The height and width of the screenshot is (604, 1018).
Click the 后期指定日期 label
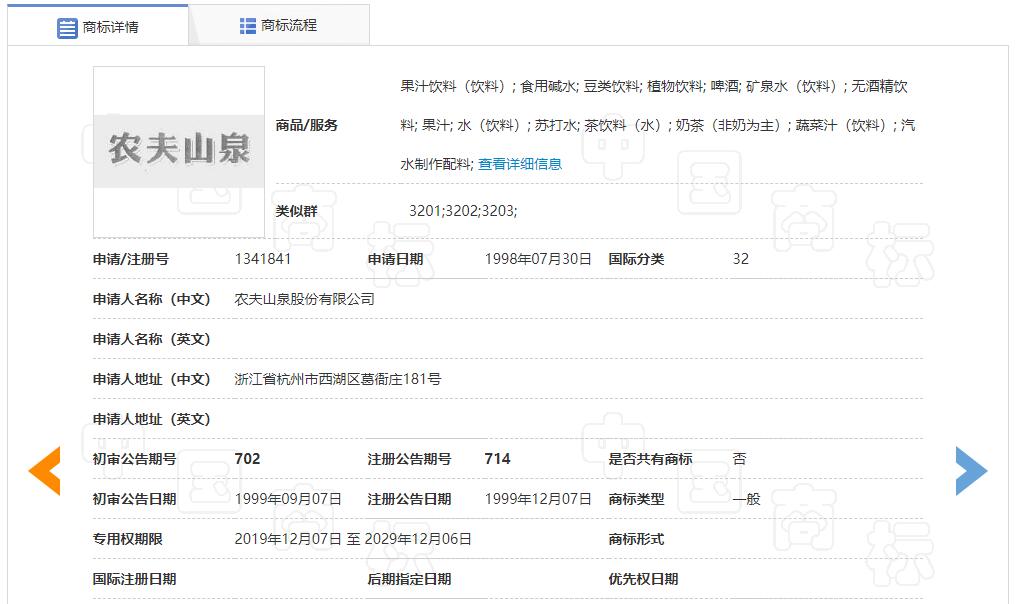[409, 579]
